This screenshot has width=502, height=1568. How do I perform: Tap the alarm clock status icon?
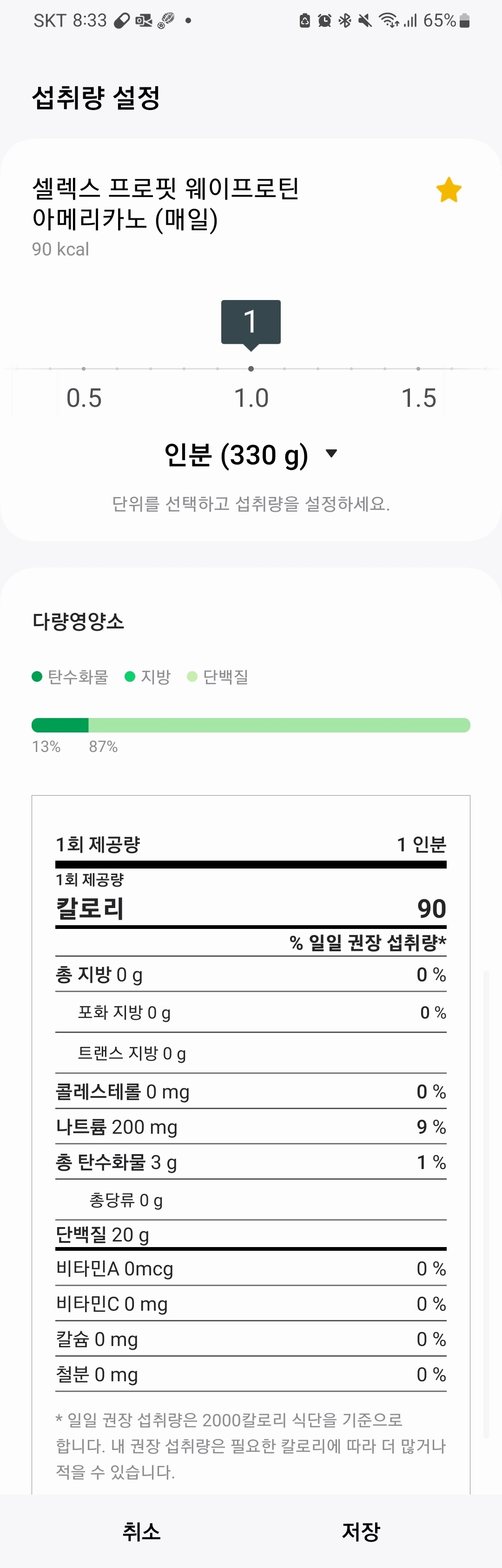[x=325, y=21]
